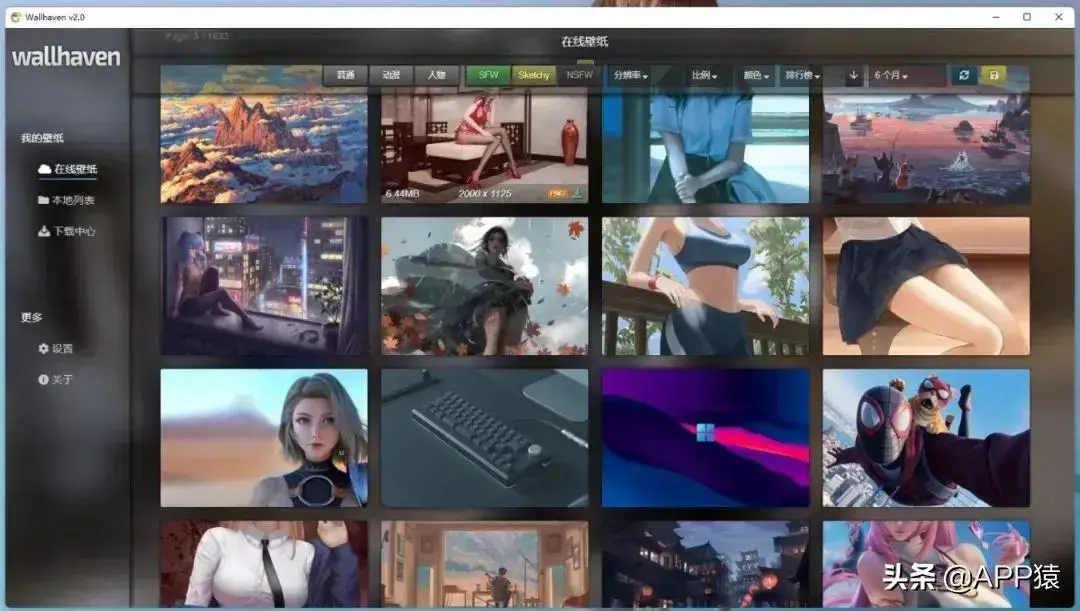The height and width of the screenshot is (611, 1080).
Task: Click the download icon on the red-dress wallpaper
Action: tap(578, 193)
